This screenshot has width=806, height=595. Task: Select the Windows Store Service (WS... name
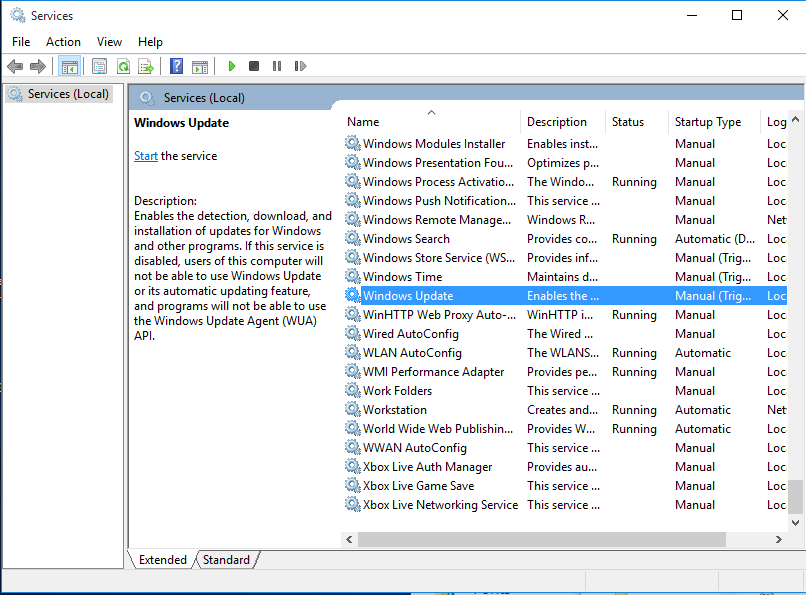(x=439, y=257)
